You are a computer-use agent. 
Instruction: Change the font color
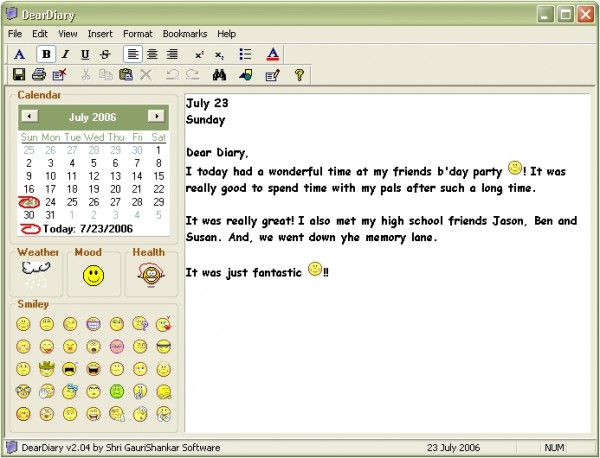tap(273, 54)
